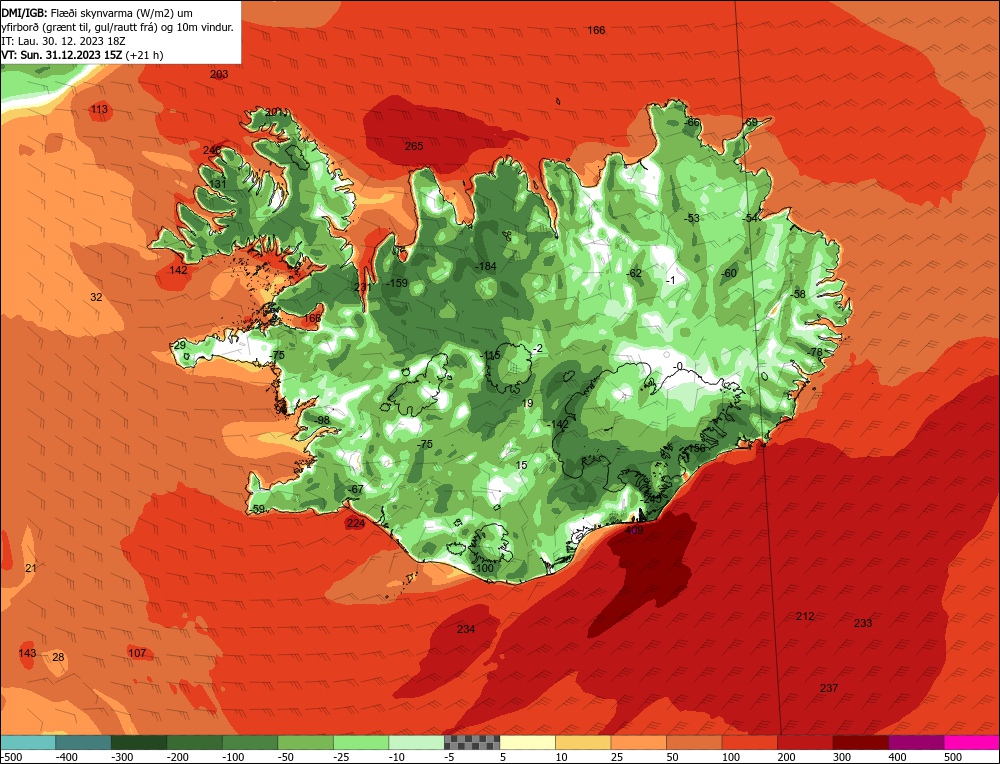This screenshot has height=764, width=1000.
Task: Click the value '-58' near the east coast
Action: [x=797, y=294]
